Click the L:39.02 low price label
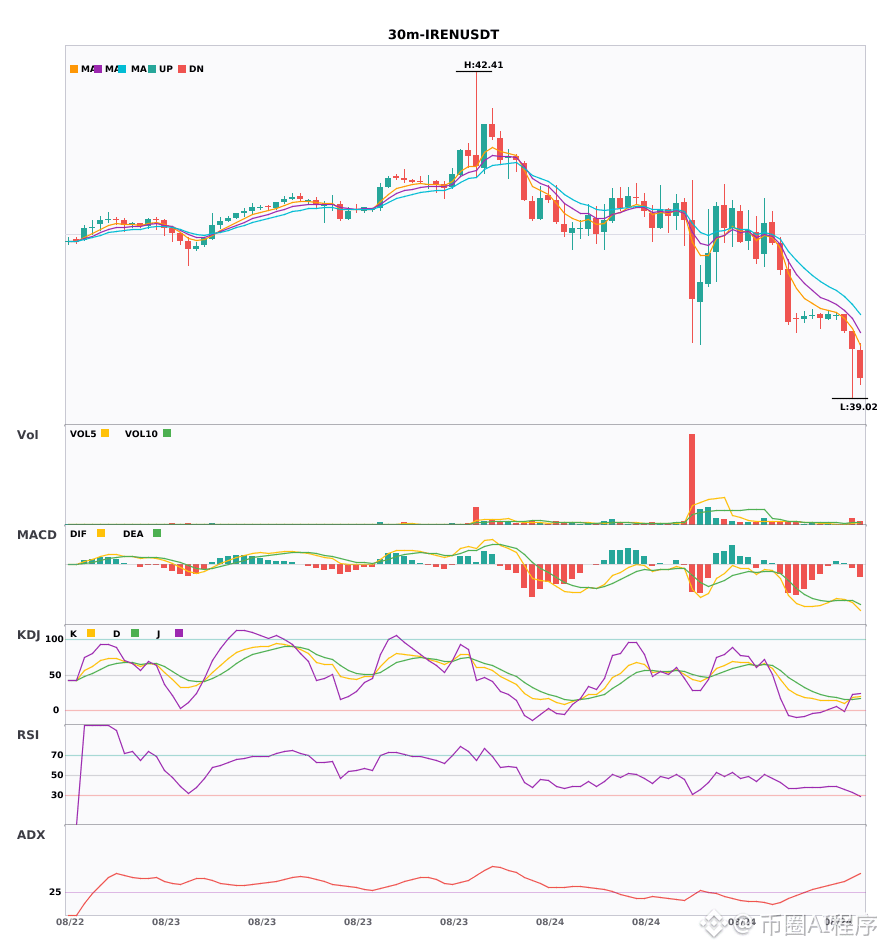885x950 pixels. pyautogui.click(x=858, y=407)
